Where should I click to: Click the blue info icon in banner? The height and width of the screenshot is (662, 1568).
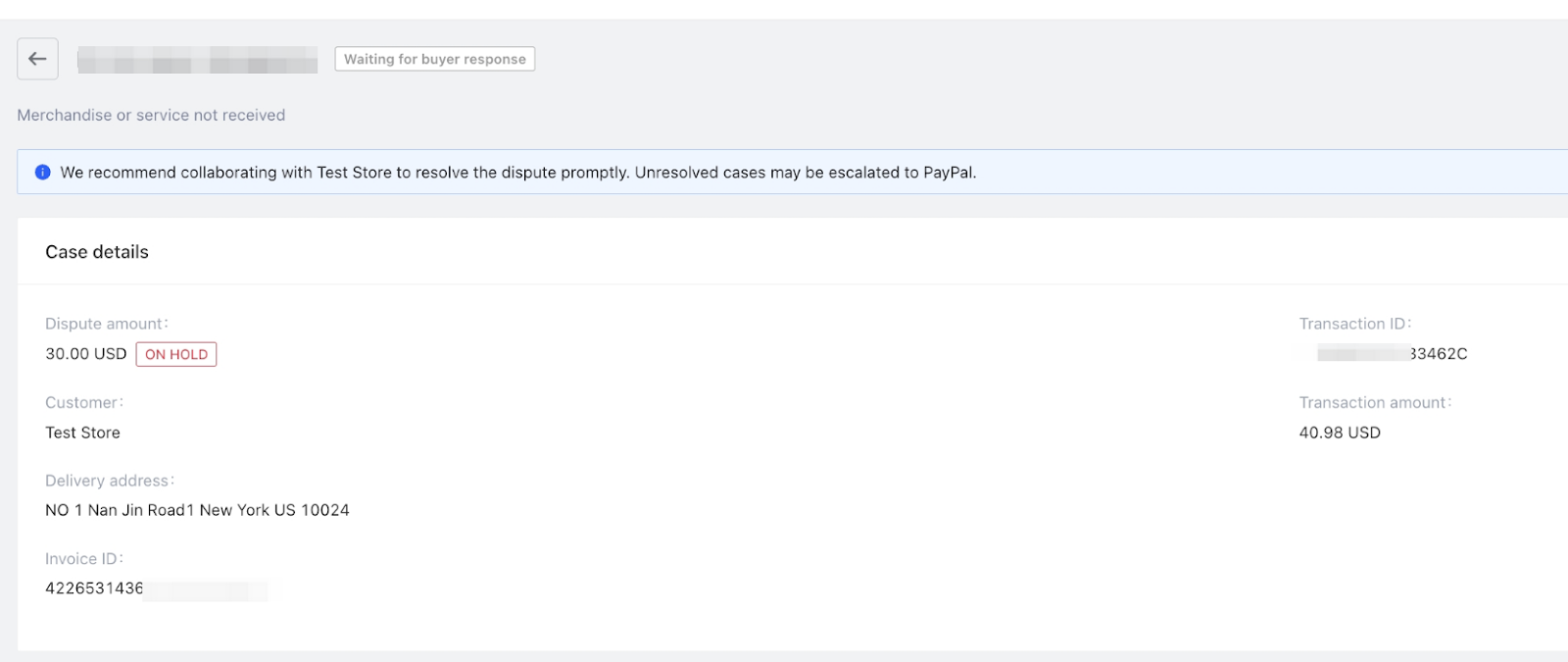coord(42,173)
